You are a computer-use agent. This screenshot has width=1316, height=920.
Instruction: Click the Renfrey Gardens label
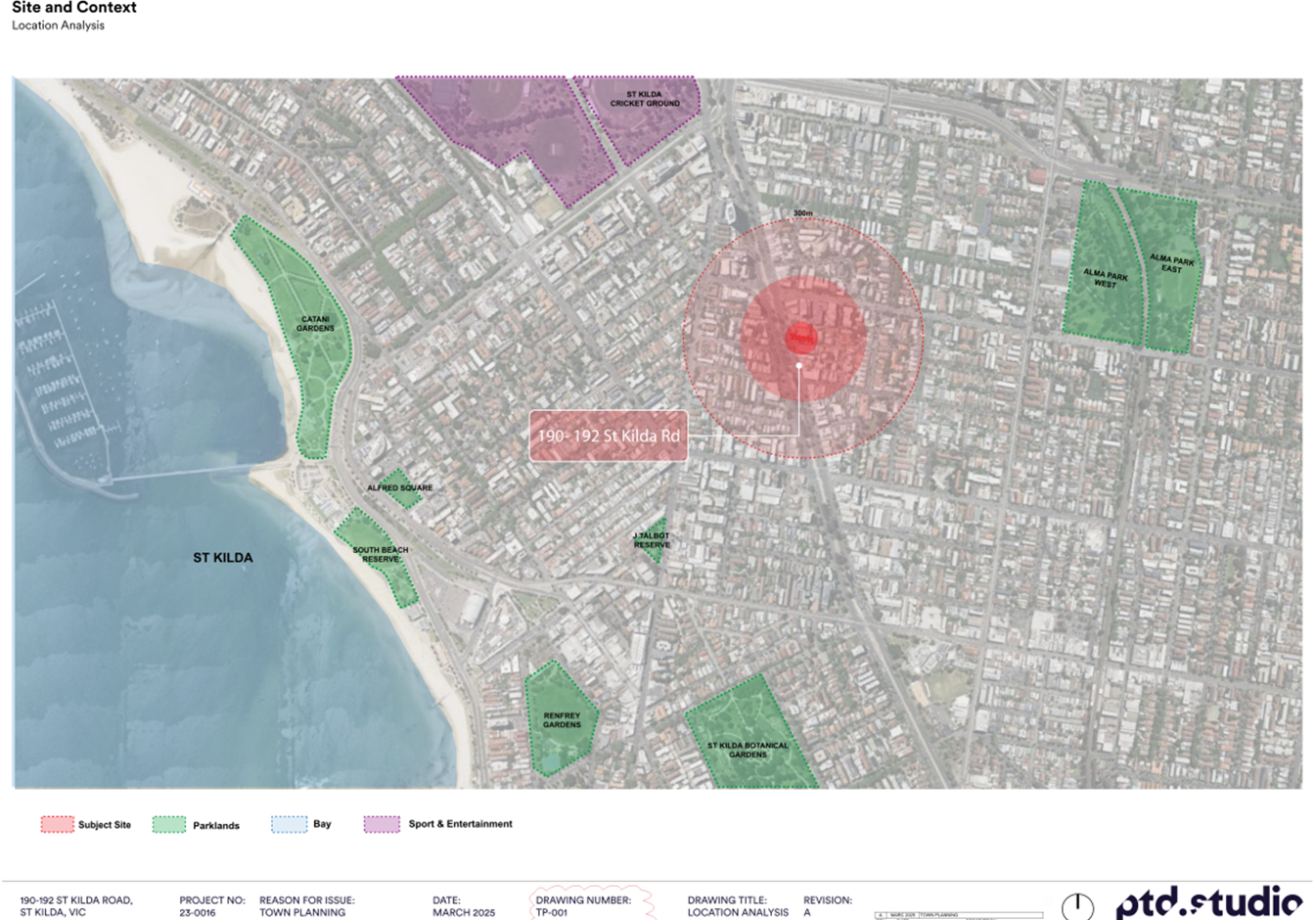[562, 720]
